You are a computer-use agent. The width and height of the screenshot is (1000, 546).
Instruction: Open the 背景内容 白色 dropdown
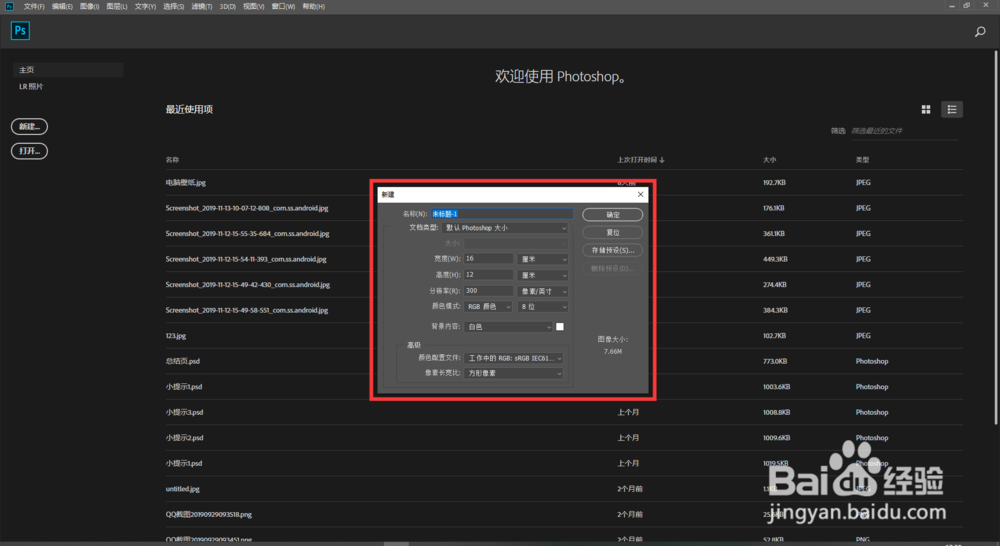[x=508, y=327]
